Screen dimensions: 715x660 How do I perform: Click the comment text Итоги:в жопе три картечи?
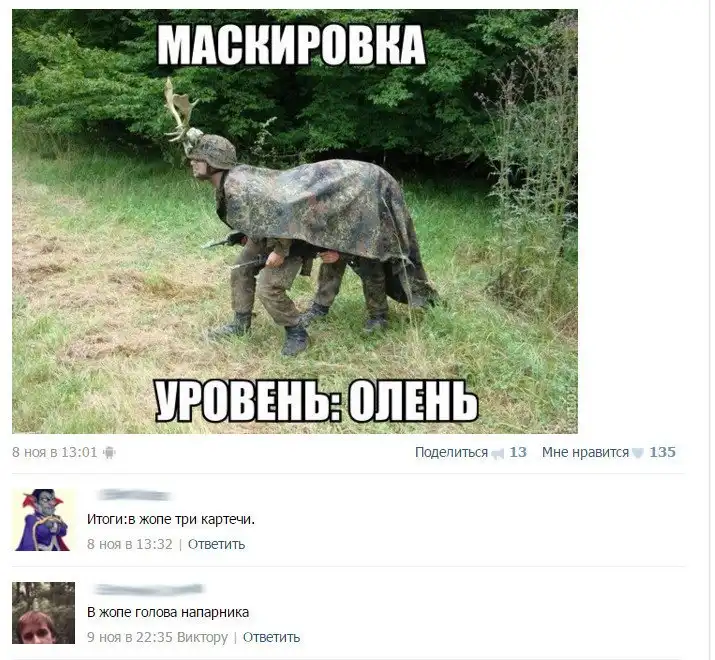coord(171,519)
